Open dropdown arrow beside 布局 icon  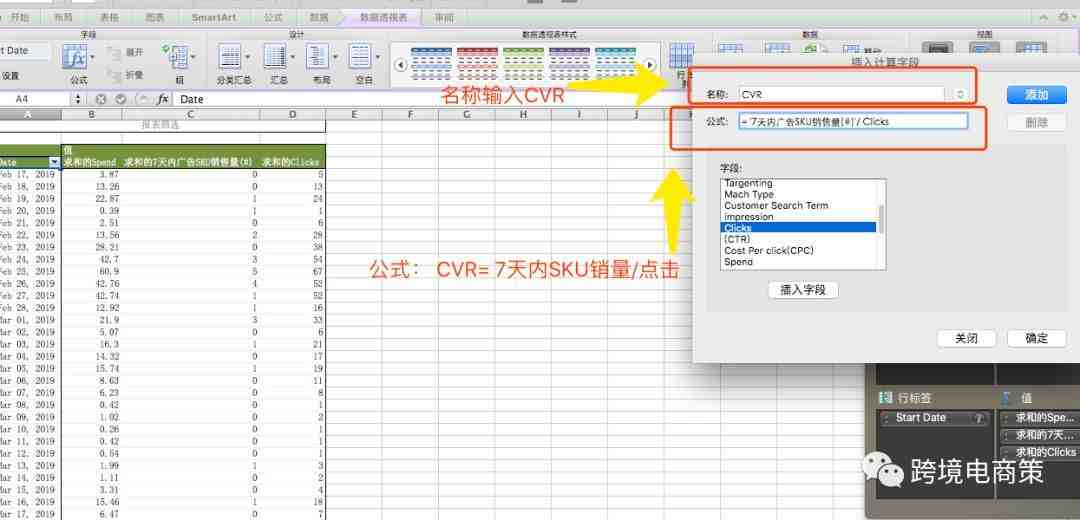335,57
